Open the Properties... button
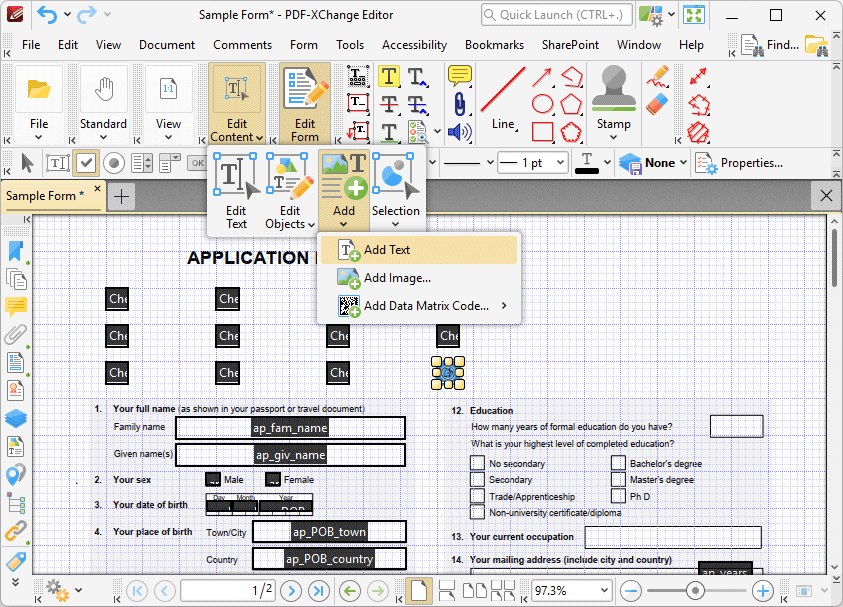Image resolution: width=843 pixels, height=607 pixels. click(740, 163)
